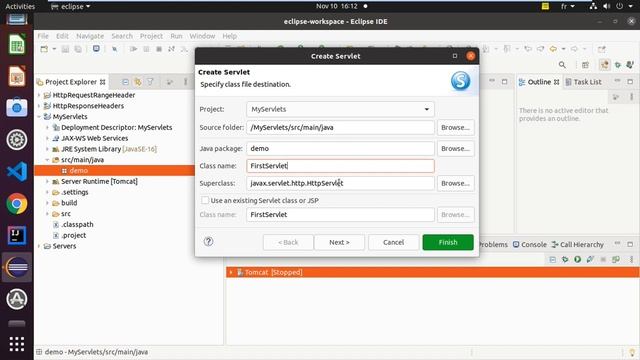Expand the Tomcat [Stopped] server entry
Image resolution: width=640 pixels, height=360 pixels.
[231, 272]
